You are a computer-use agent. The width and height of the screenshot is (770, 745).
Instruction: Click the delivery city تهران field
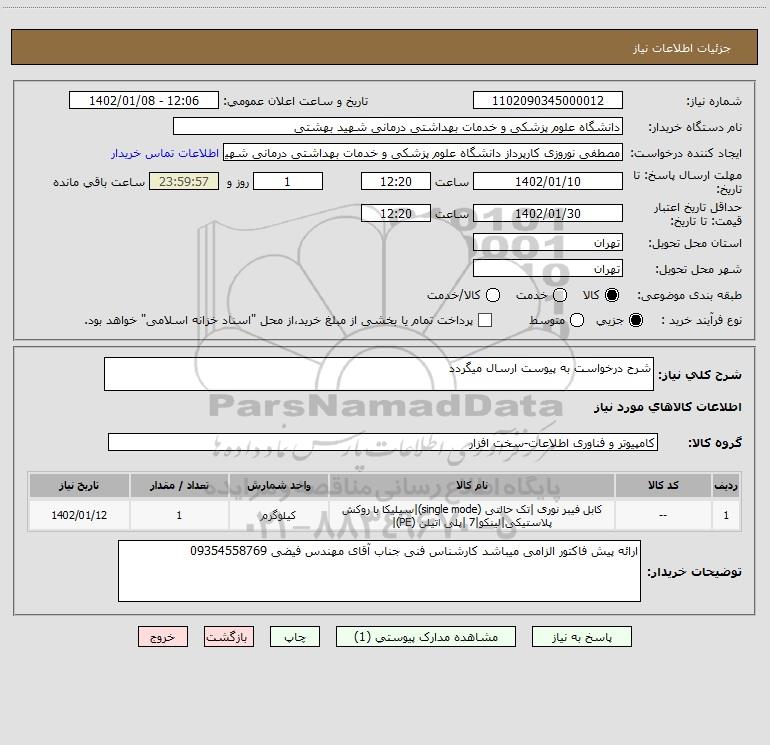(x=548, y=268)
